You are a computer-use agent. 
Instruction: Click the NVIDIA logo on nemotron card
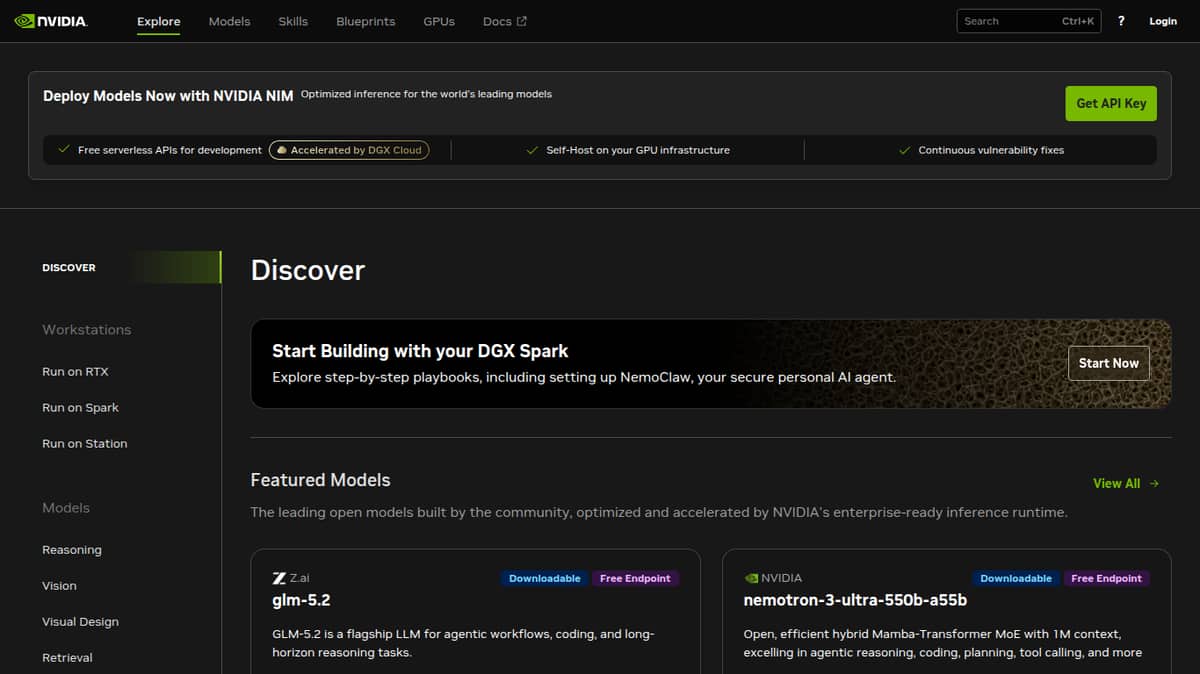(751, 578)
